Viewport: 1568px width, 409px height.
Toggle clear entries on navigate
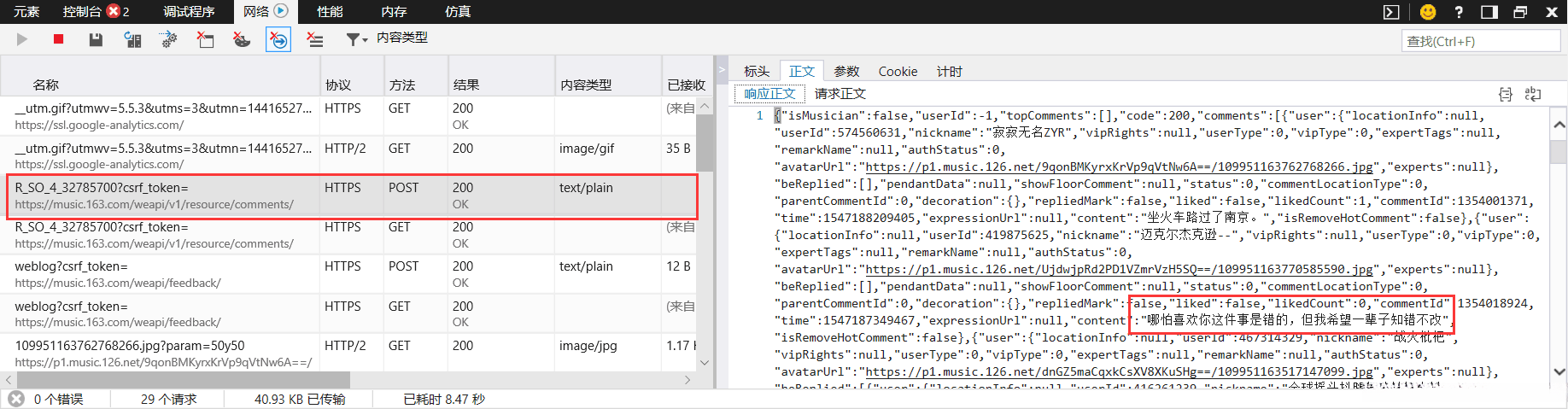click(278, 39)
